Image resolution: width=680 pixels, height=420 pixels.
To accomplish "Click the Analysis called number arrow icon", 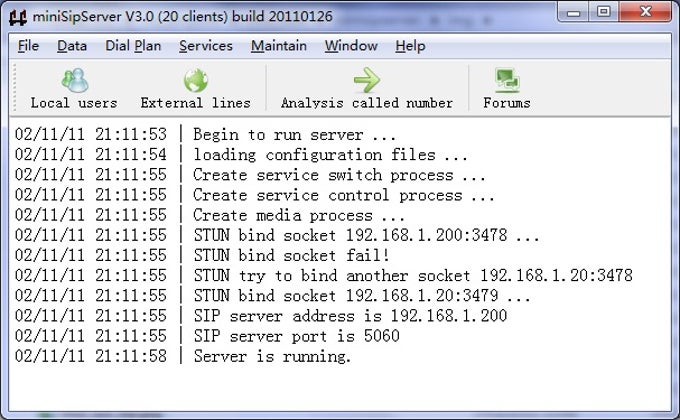I will (366, 80).
